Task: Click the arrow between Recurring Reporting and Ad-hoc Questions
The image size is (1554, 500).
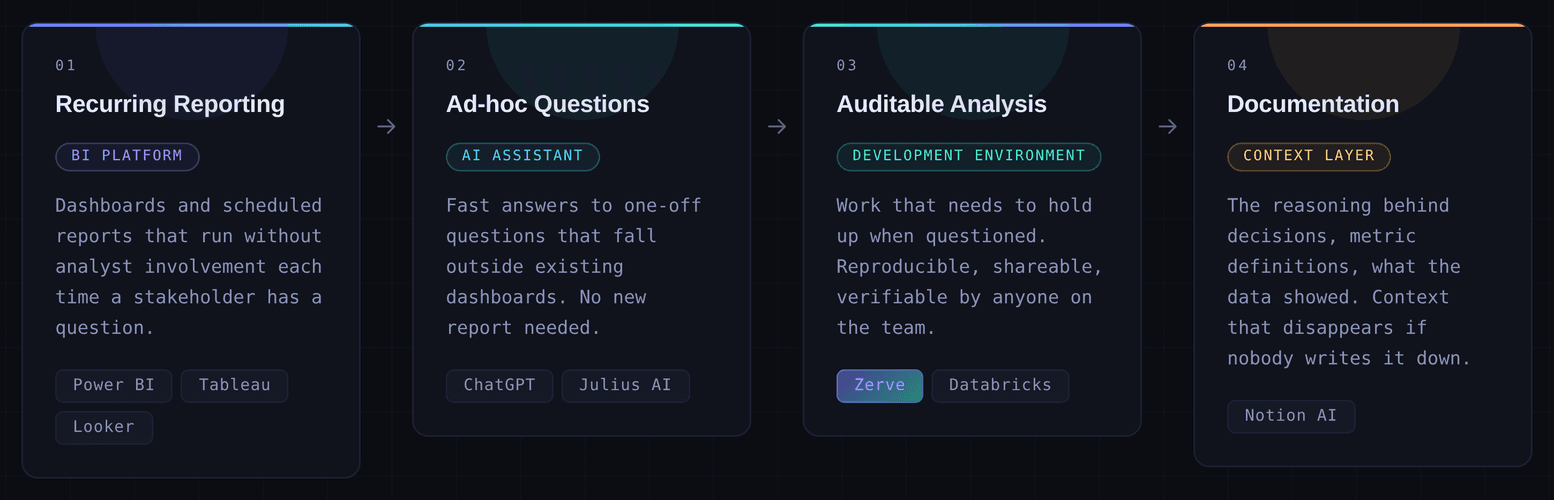Action: pos(386,127)
